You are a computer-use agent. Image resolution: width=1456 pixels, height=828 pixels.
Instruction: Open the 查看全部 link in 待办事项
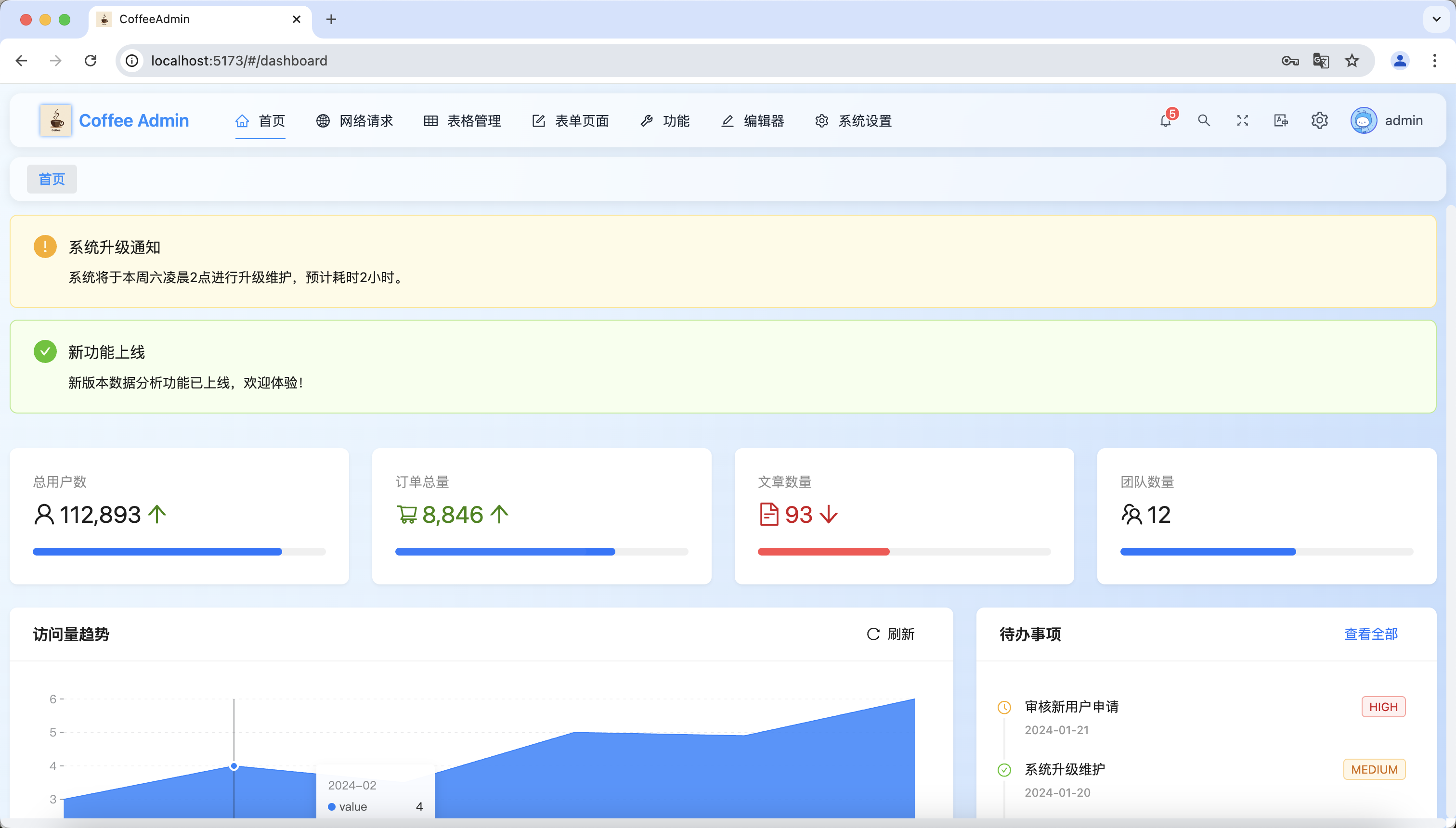click(1371, 634)
